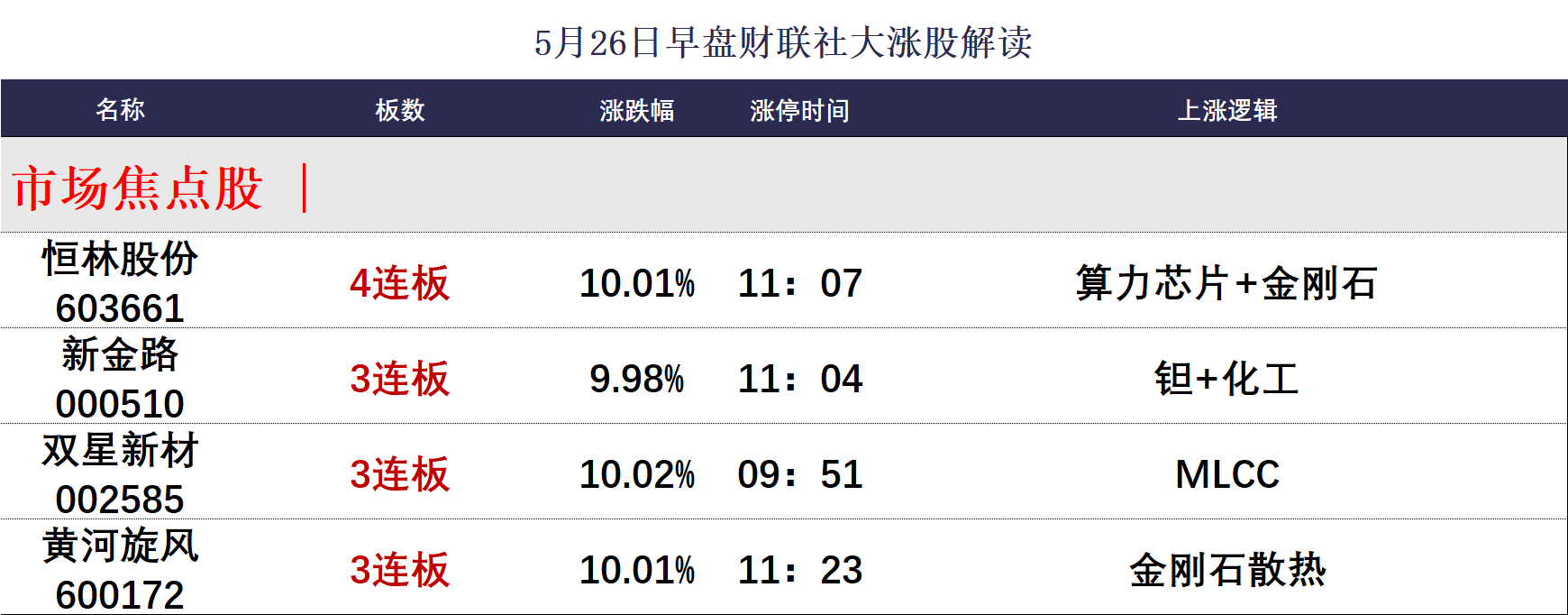Viewport: 1568px width, 615px height.
Task: Click the 涨停时间 column header
Action: (x=799, y=110)
